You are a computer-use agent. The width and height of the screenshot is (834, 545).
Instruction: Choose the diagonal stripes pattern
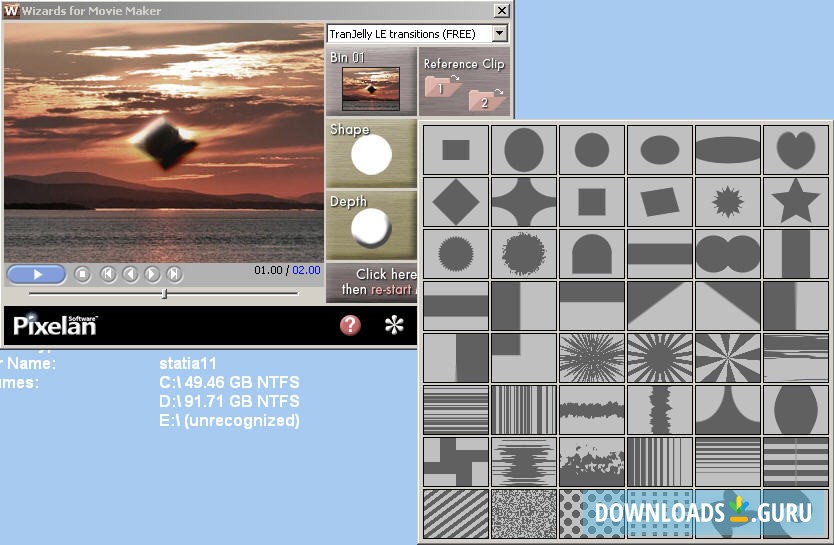click(x=456, y=514)
